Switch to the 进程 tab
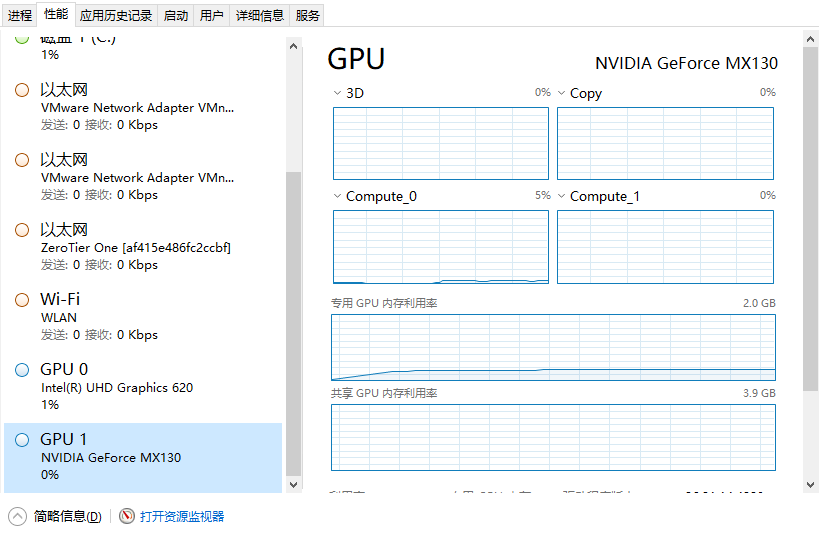Viewport: 819px width, 541px height. point(20,16)
